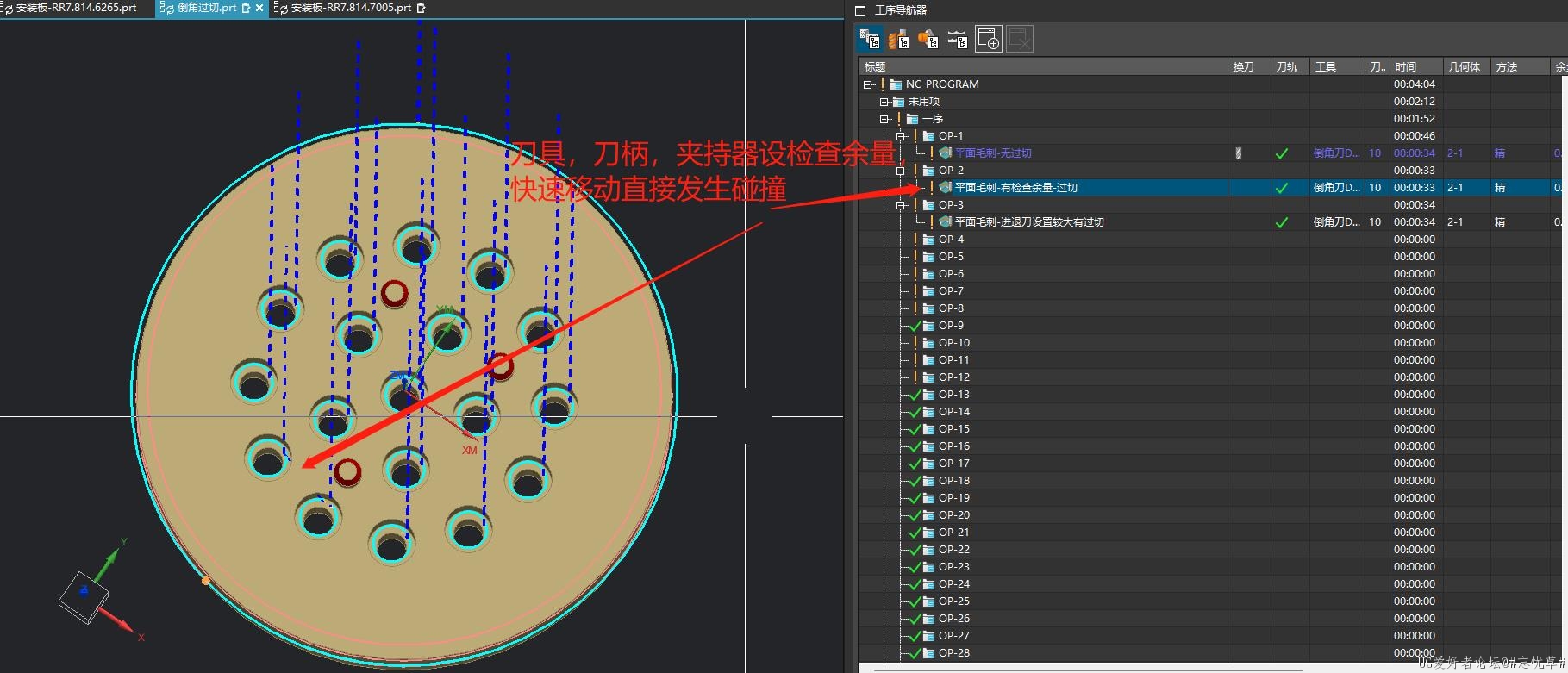Click the tool cell 倒角刀D... in 平面毛刺-无过切 row

click(x=1337, y=153)
